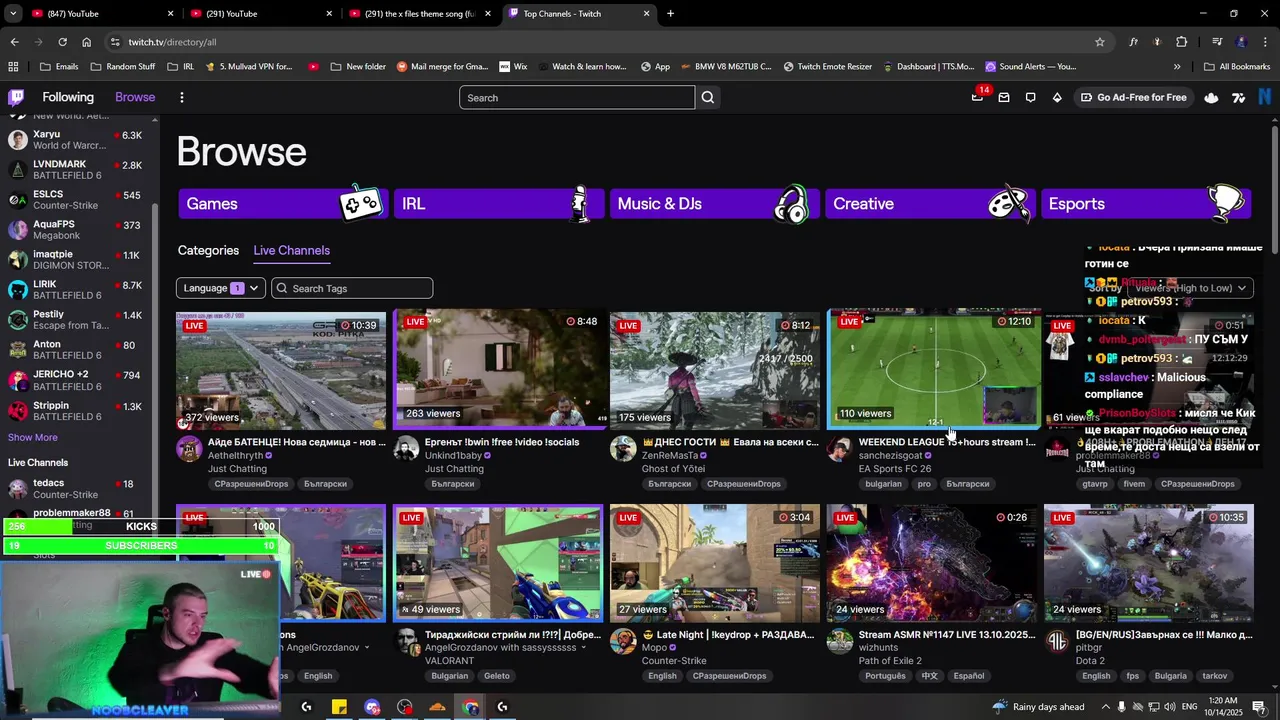Image resolution: width=1280 pixels, height=720 pixels.
Task: Open the three-dot menu beside Browse
Action: (x=181, y=97)
